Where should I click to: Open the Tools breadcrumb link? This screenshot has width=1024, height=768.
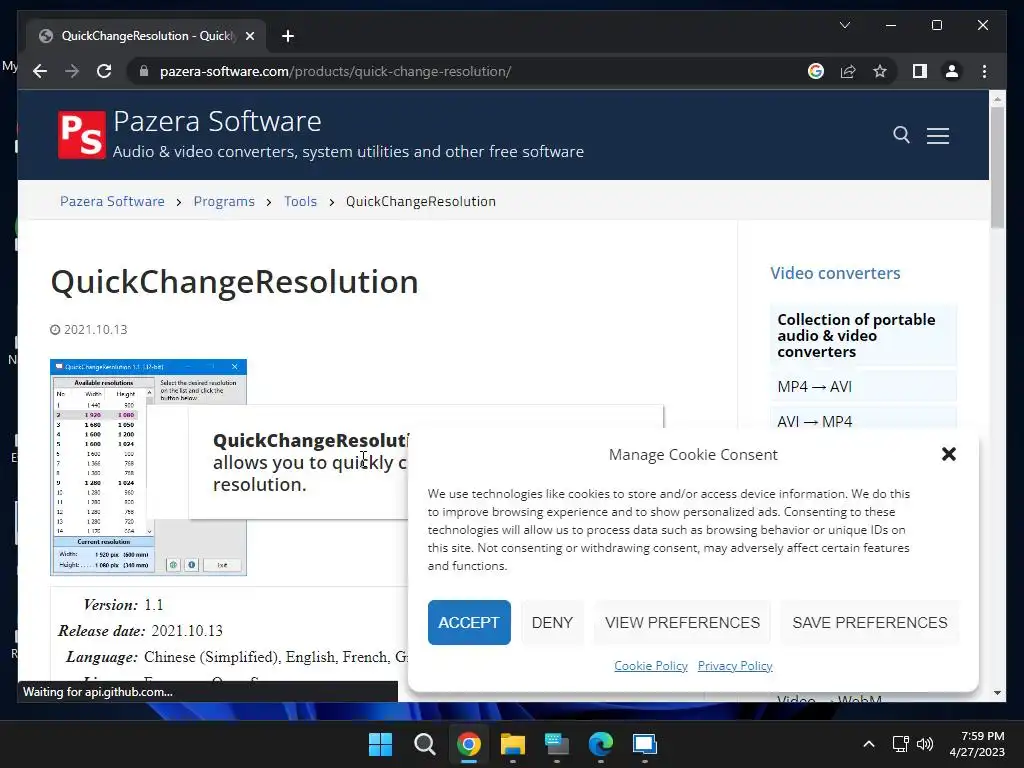300,201
